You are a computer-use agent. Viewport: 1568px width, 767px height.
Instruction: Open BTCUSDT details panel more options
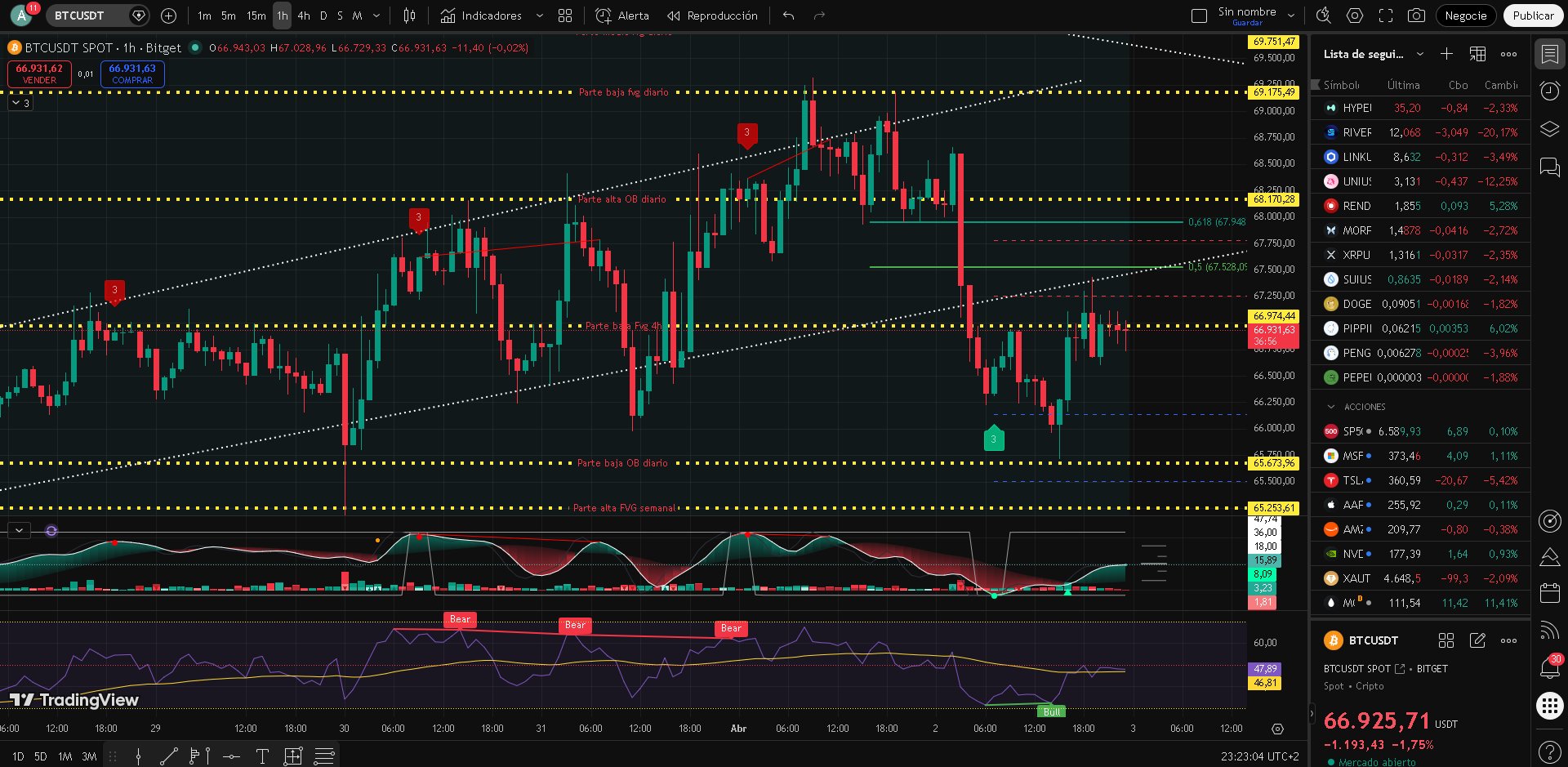(1508, 640)
